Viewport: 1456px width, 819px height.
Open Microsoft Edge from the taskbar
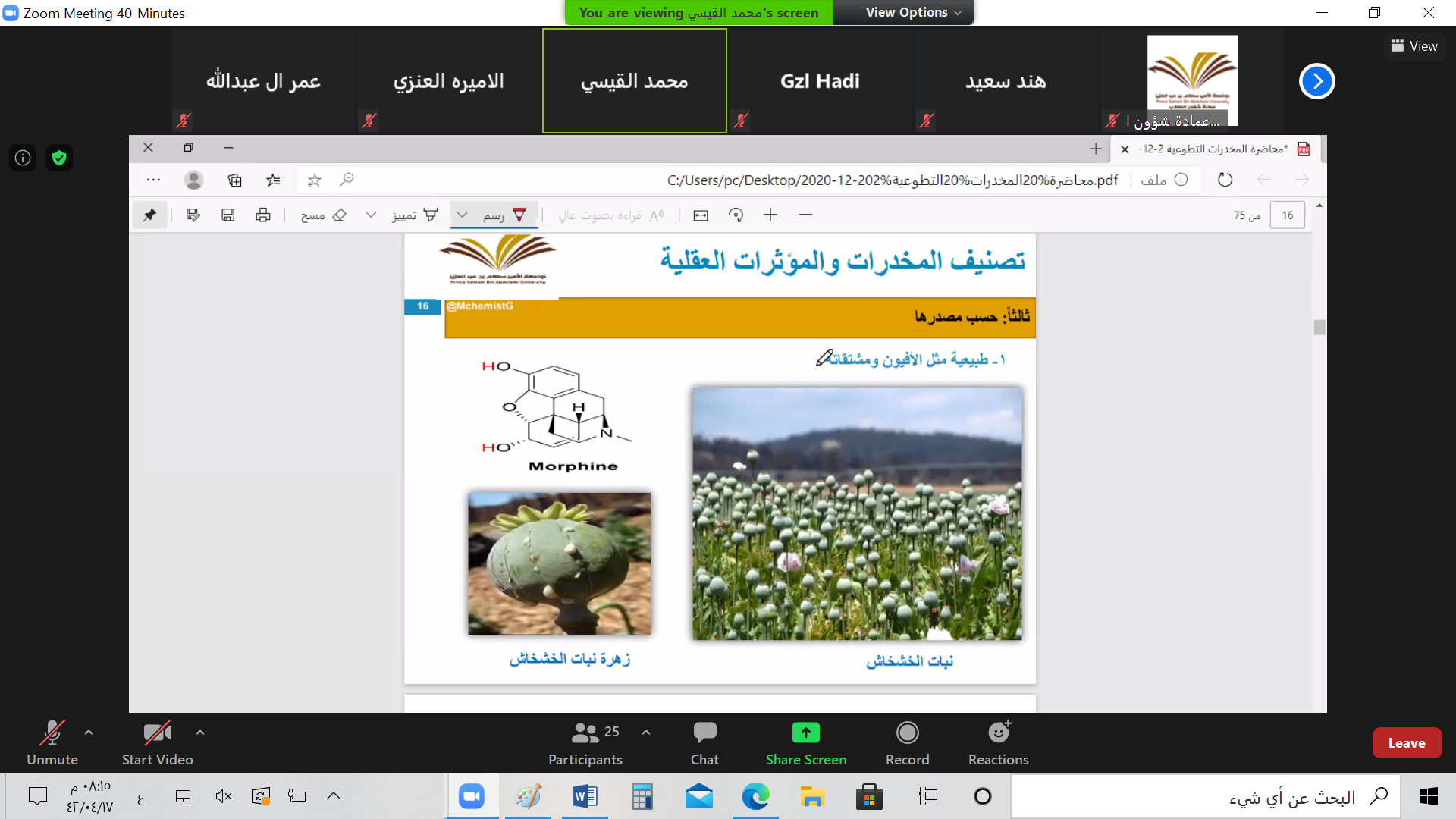pyautogui.click(x=755, y=796)
